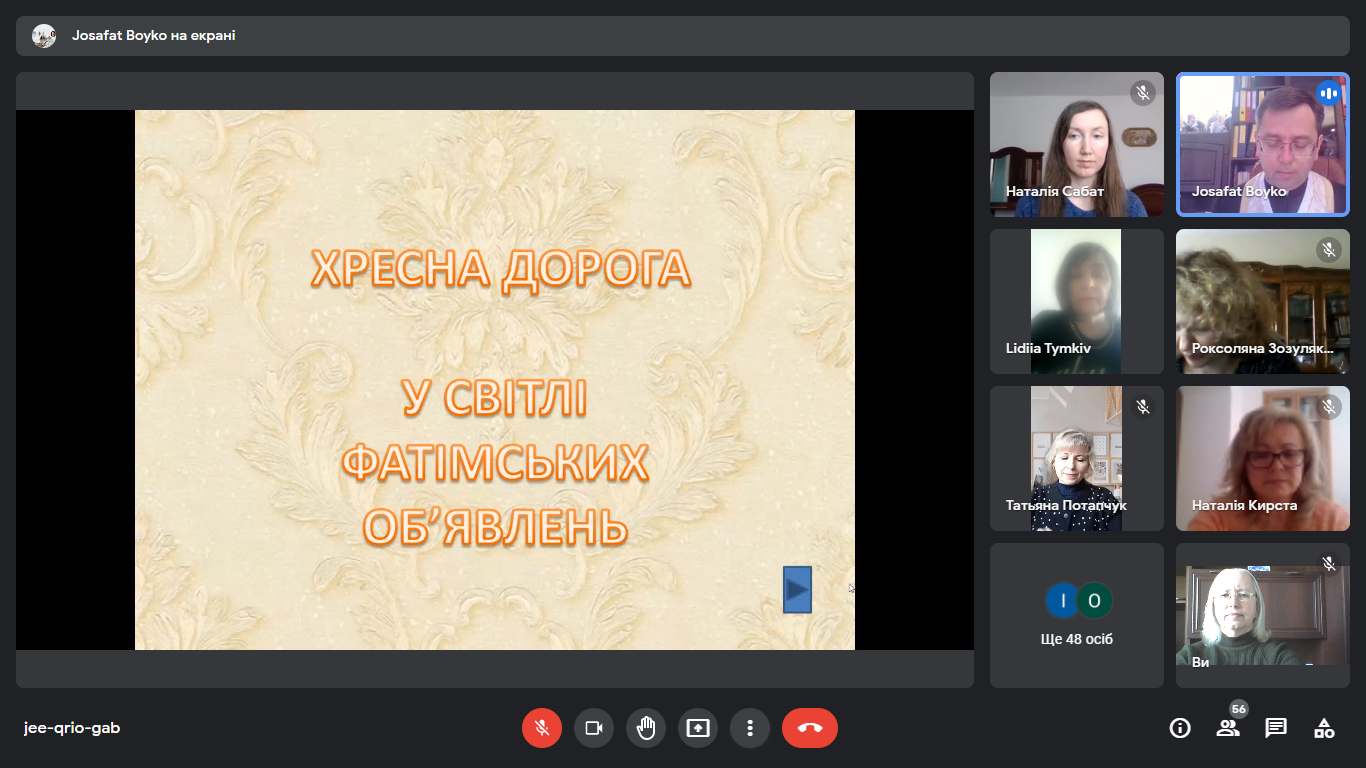Viewport: 1366px width, 768px height.
Task: Select Татьяна Потапчук's video tile
Action: tap(1076, 458)
